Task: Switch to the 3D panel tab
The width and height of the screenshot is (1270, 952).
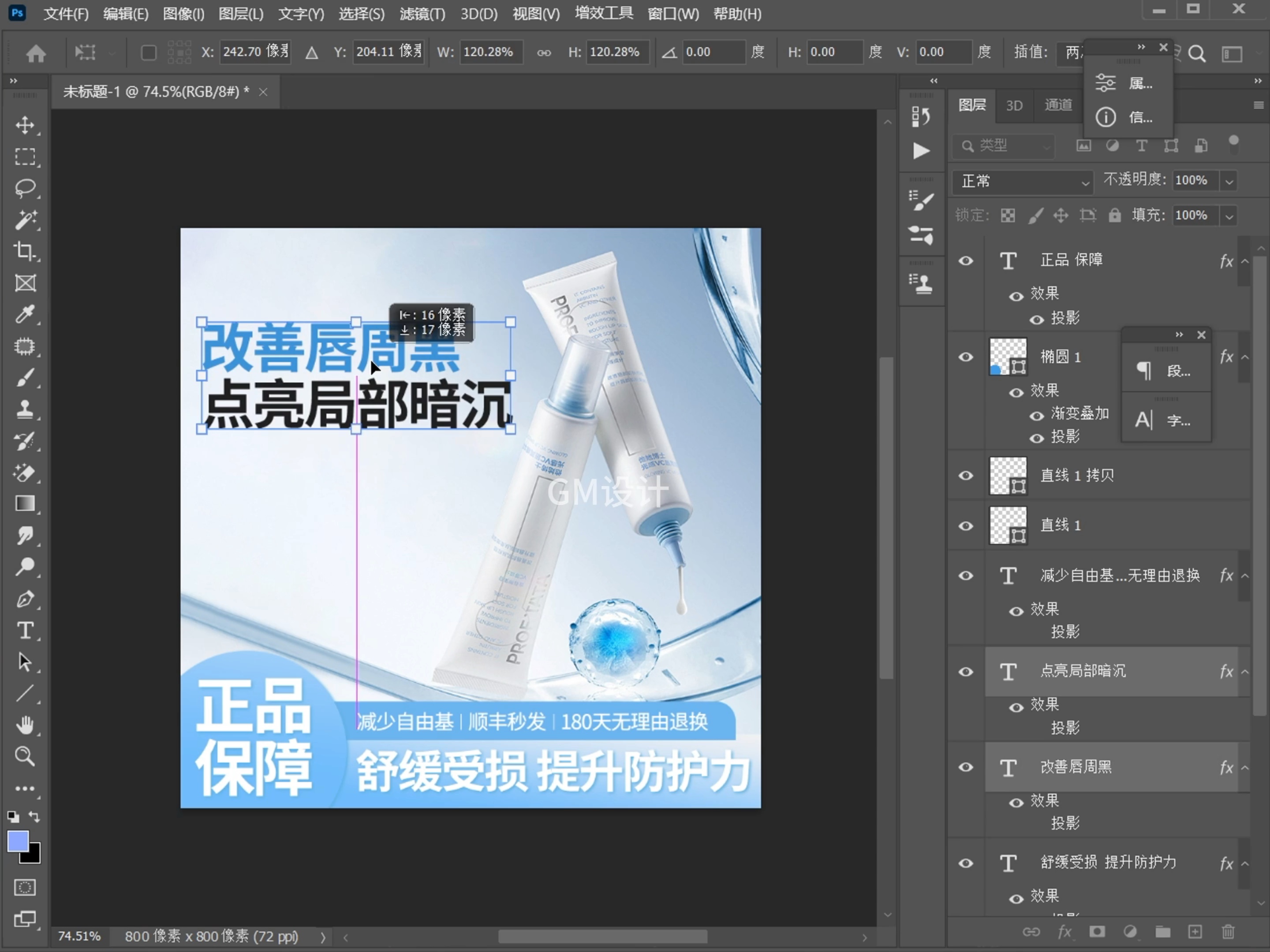Action: click(1014, 106)
